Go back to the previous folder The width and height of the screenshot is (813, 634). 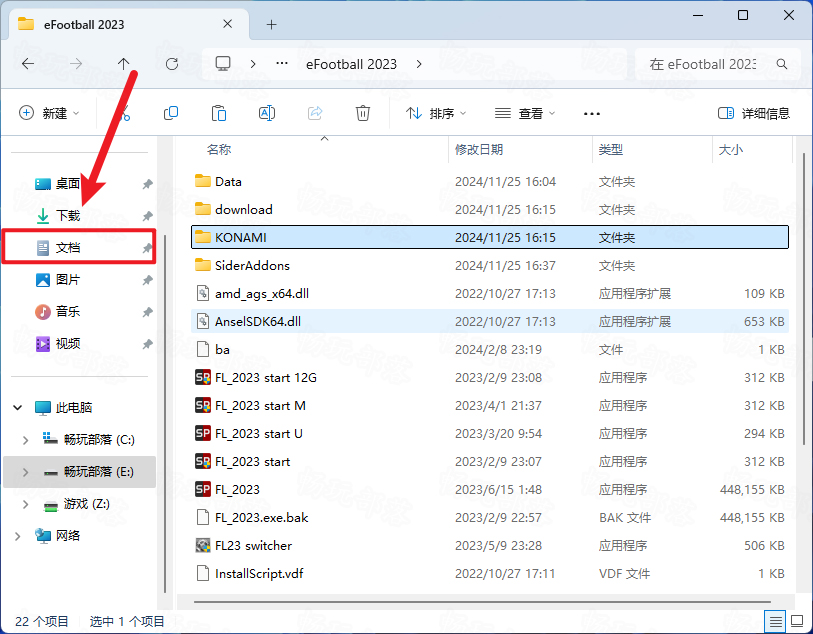[28, 64]
